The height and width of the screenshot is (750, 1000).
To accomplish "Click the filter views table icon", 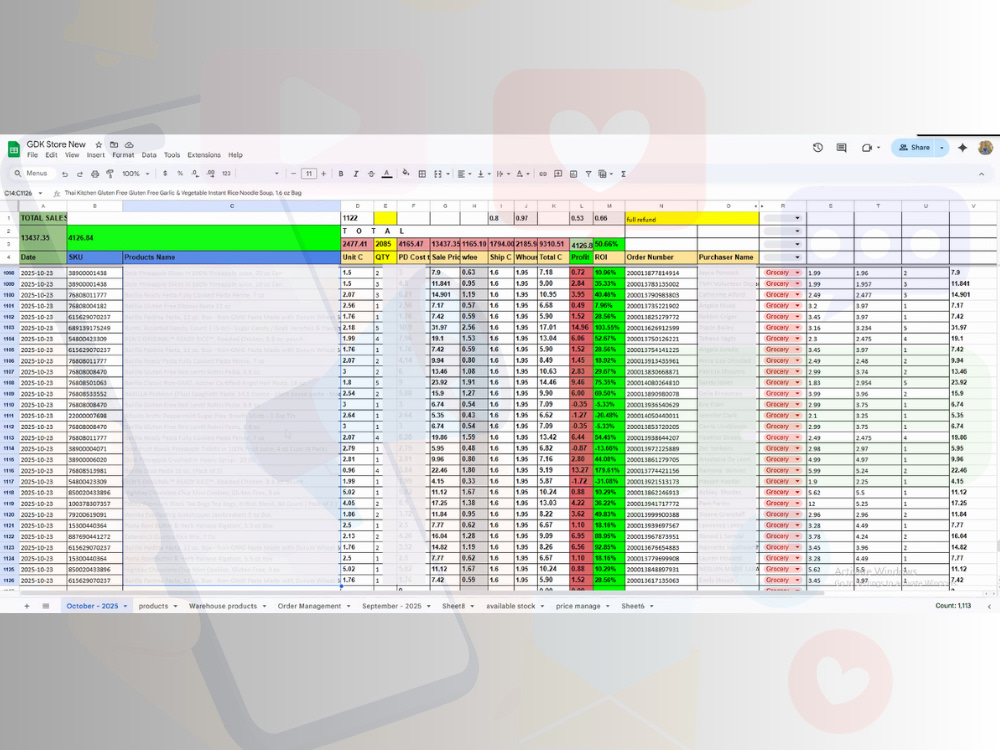I will click(604, 173).
